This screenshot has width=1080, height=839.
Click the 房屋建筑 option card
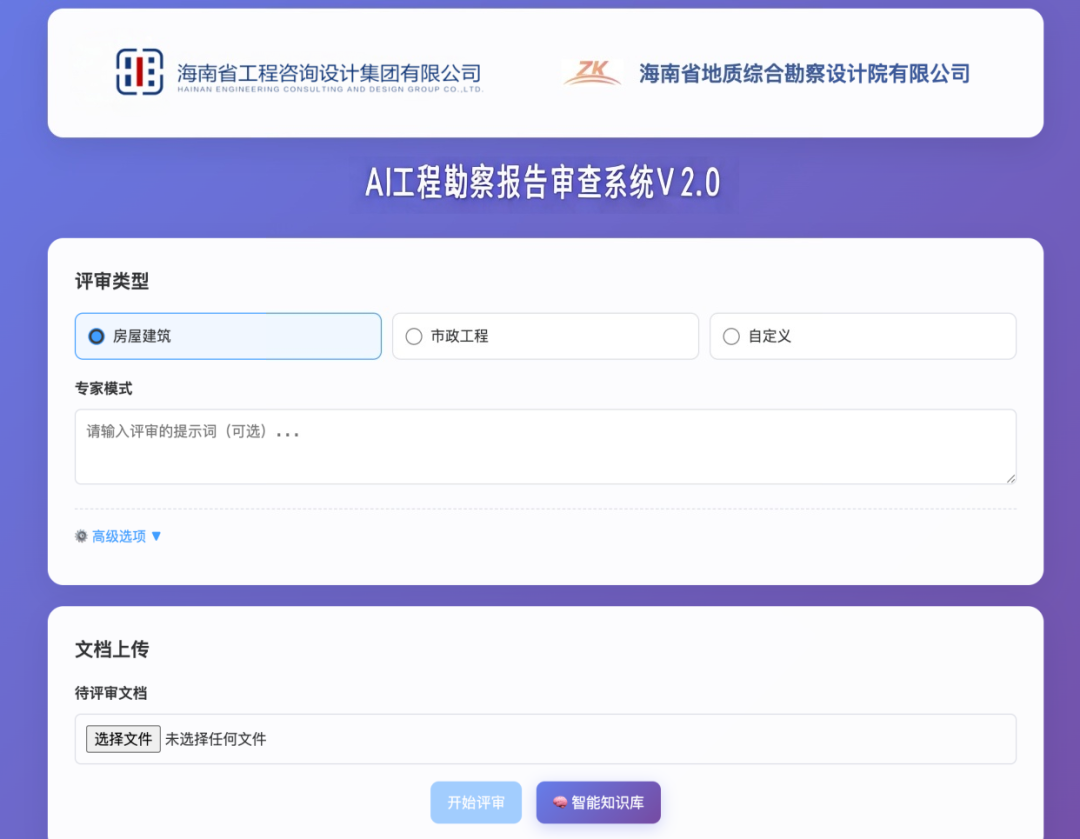pos(228,336)
